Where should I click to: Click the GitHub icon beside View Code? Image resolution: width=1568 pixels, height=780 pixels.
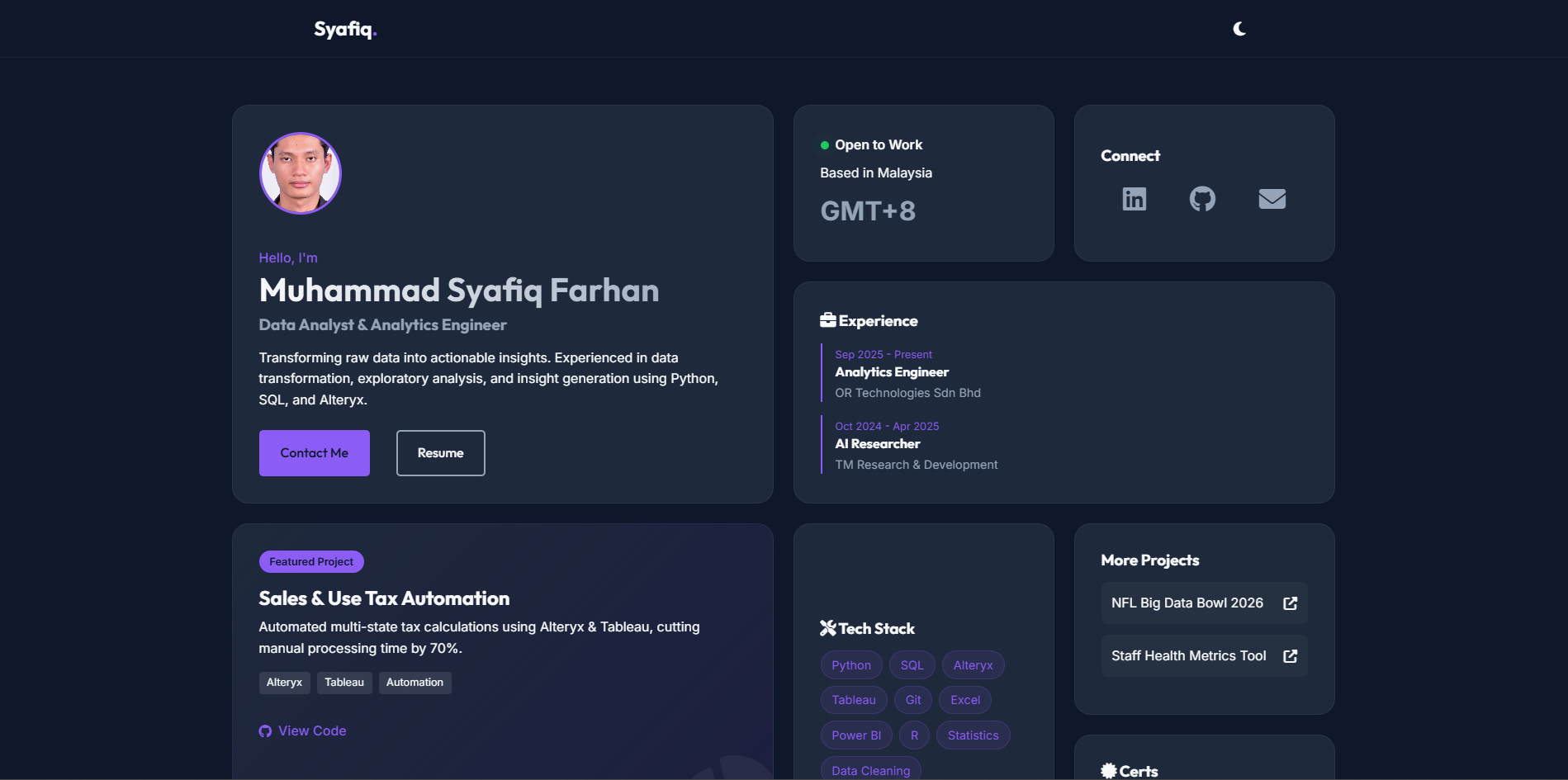coord(265,731)
